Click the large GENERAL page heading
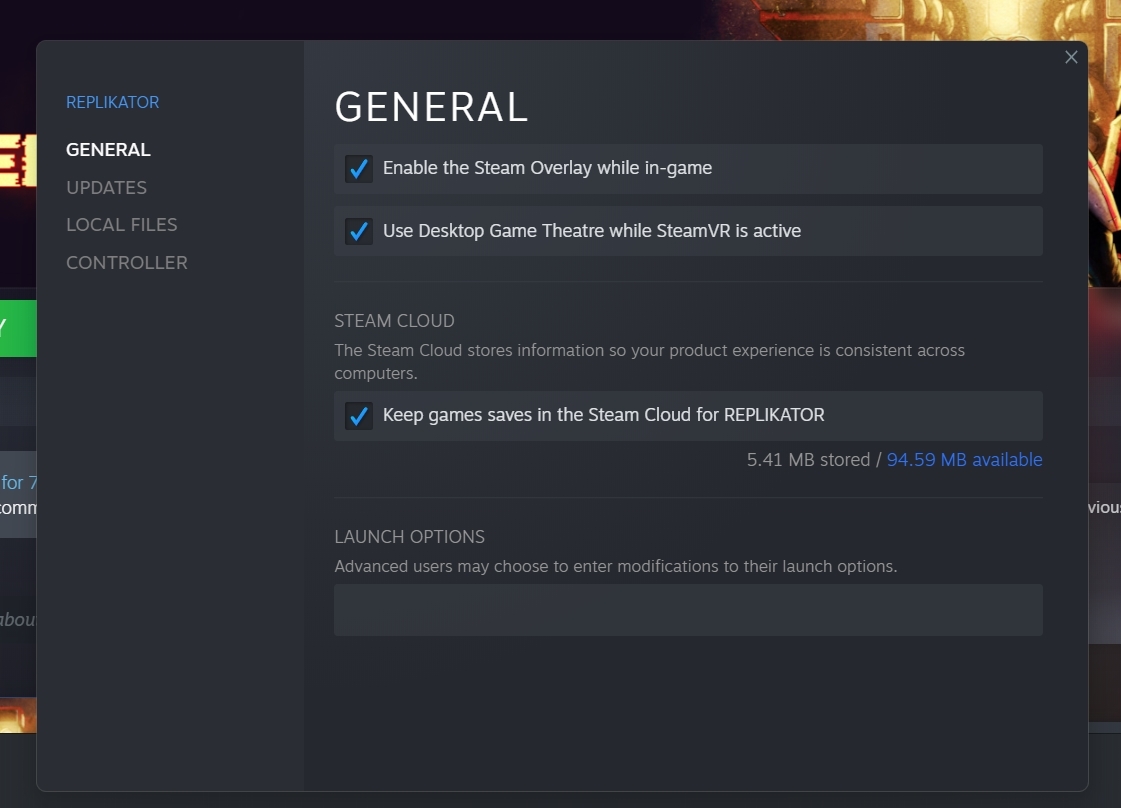Viewport: 1121px width, 808px height. pyautogui.click(x=431, y=108)
